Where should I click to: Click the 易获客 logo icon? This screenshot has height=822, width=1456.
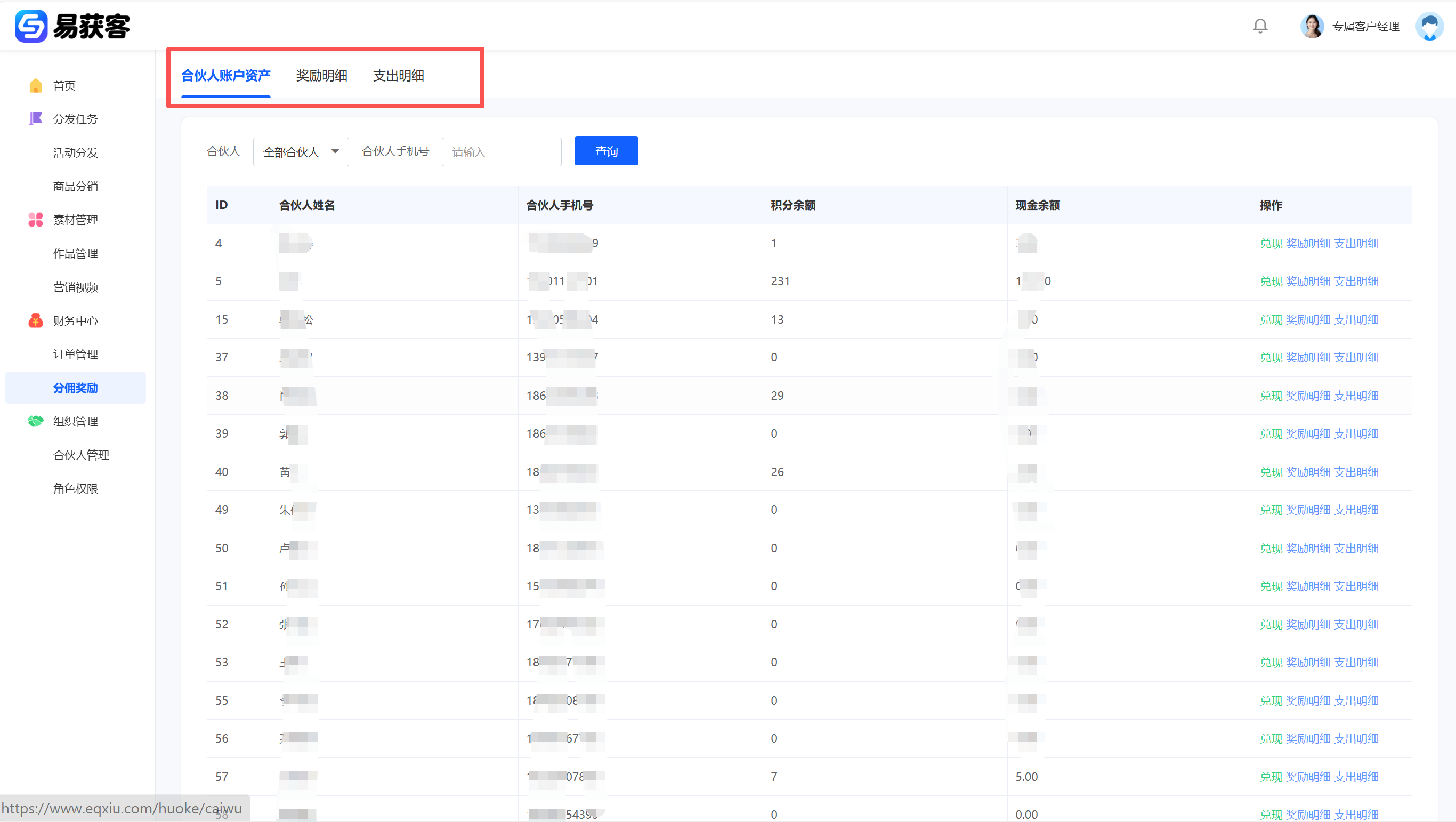pos(31,26)
